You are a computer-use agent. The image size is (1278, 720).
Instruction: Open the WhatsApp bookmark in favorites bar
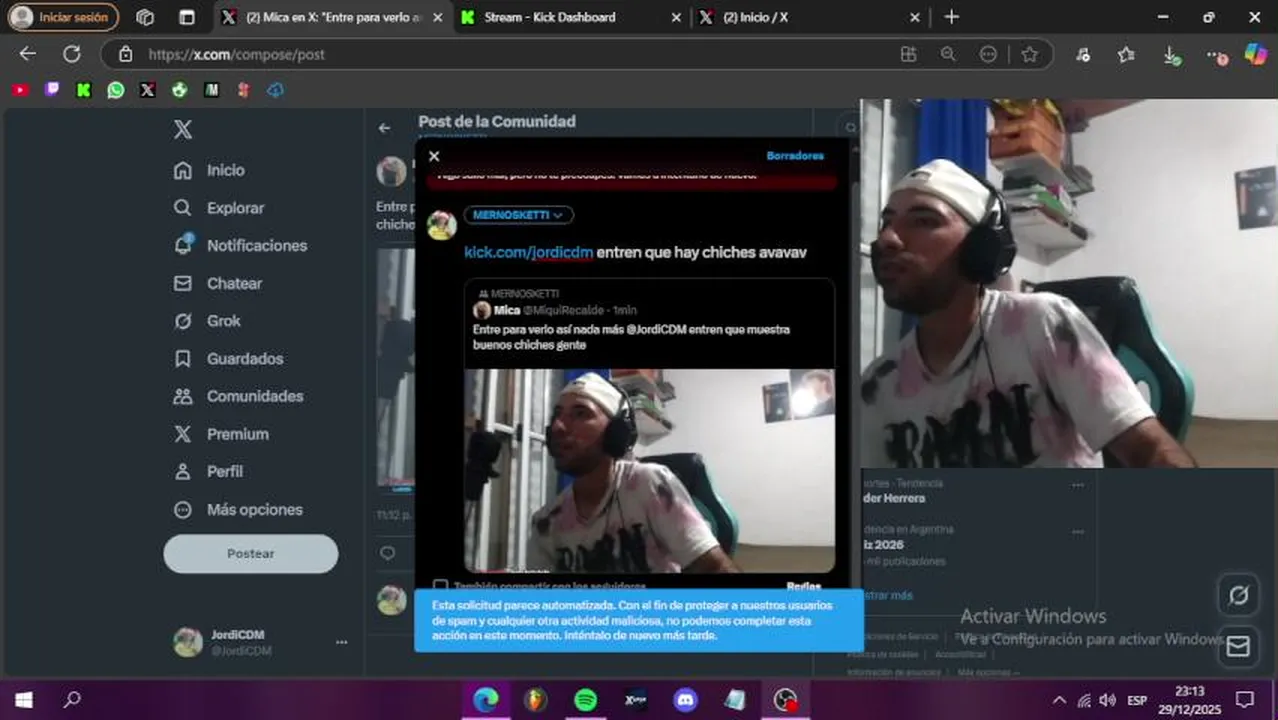click(x=116, y=90)
